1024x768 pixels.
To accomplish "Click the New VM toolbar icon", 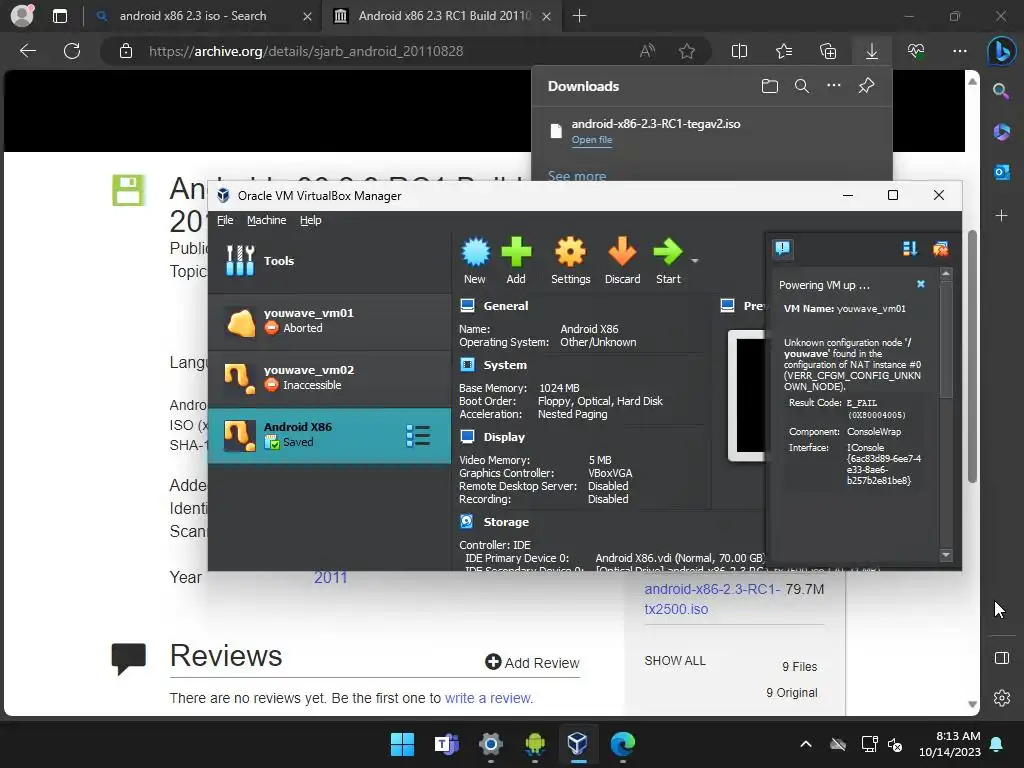I will tap(475, 260).
